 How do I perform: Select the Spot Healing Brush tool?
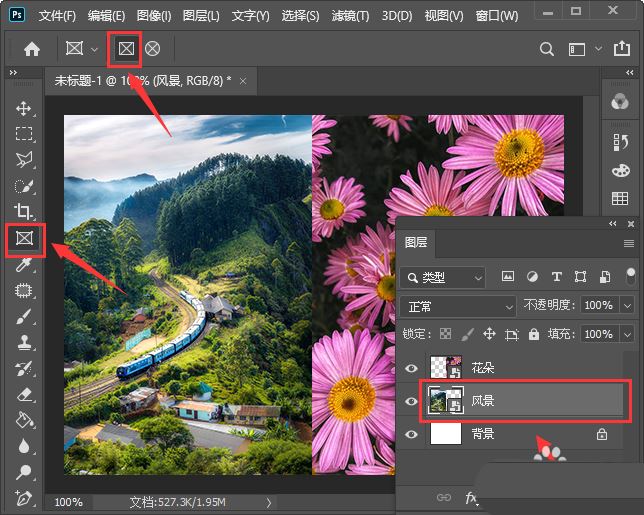(24, 290)
